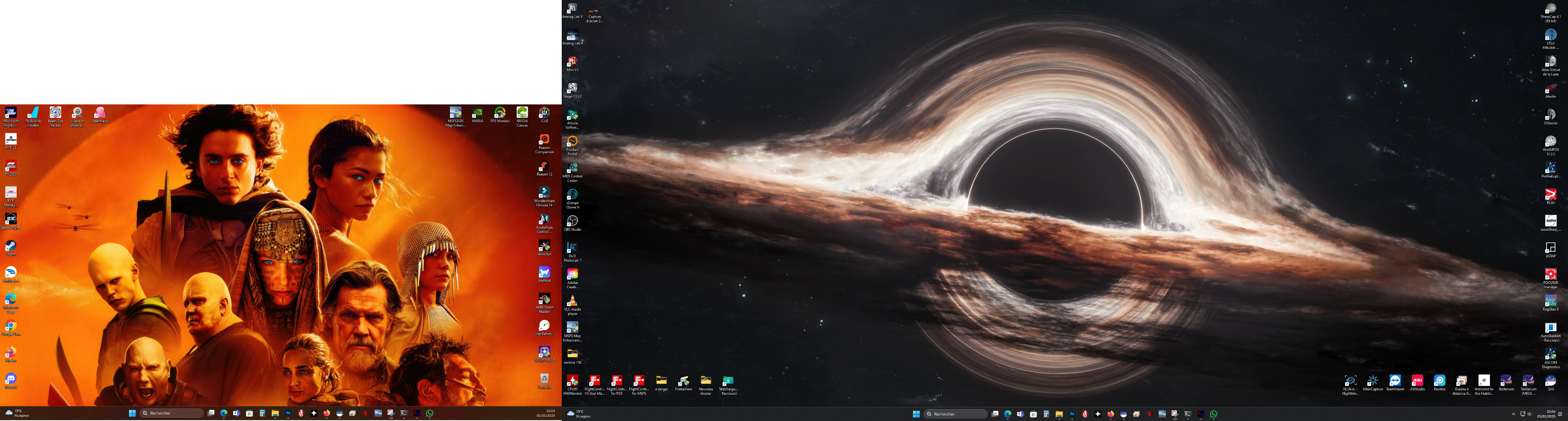Click the WeMod desktop shortcut

[544, 275]
